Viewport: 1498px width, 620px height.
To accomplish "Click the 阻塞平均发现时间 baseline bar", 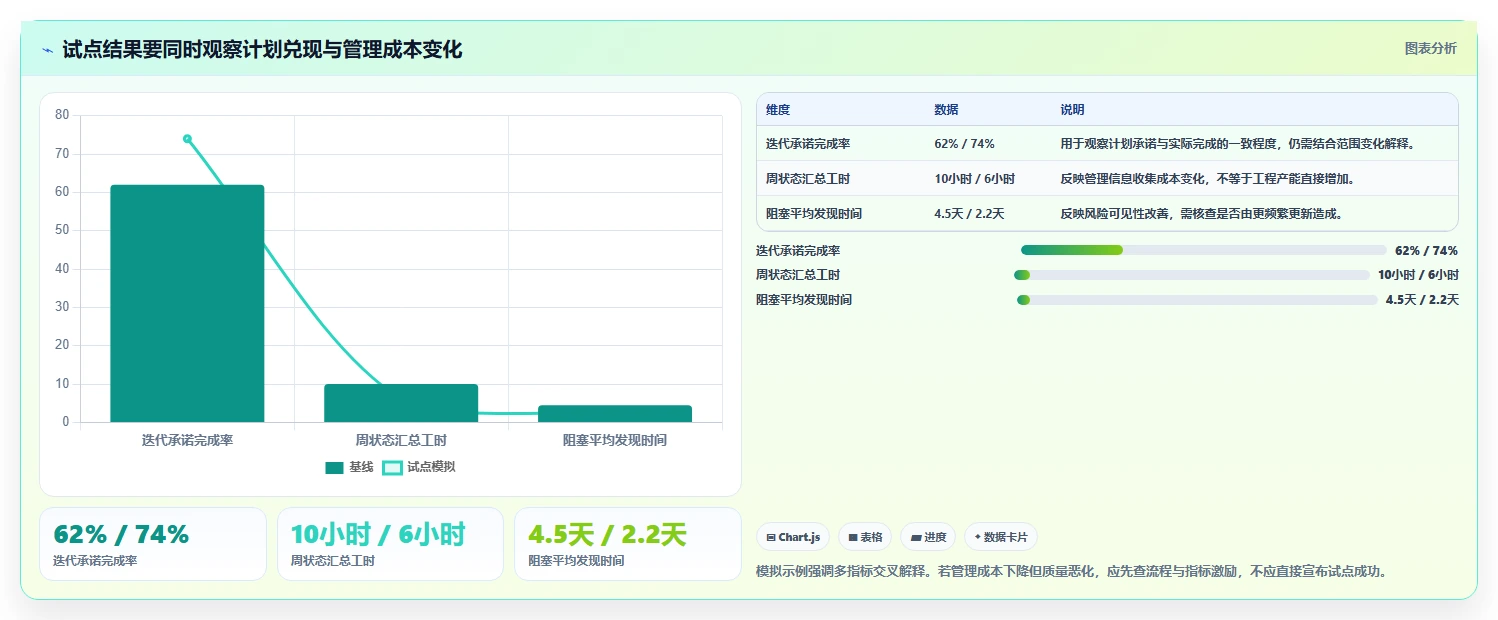I will [615, 414].
